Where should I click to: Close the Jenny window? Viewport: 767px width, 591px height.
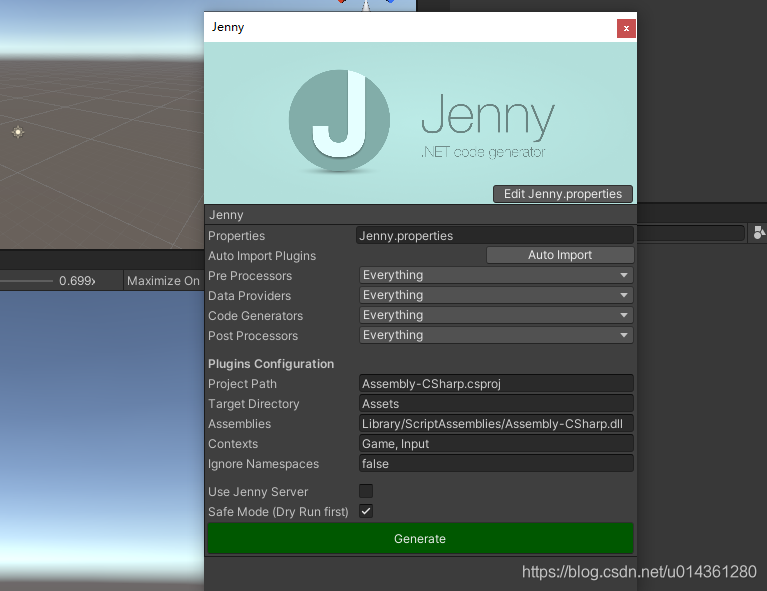(626, 28)
